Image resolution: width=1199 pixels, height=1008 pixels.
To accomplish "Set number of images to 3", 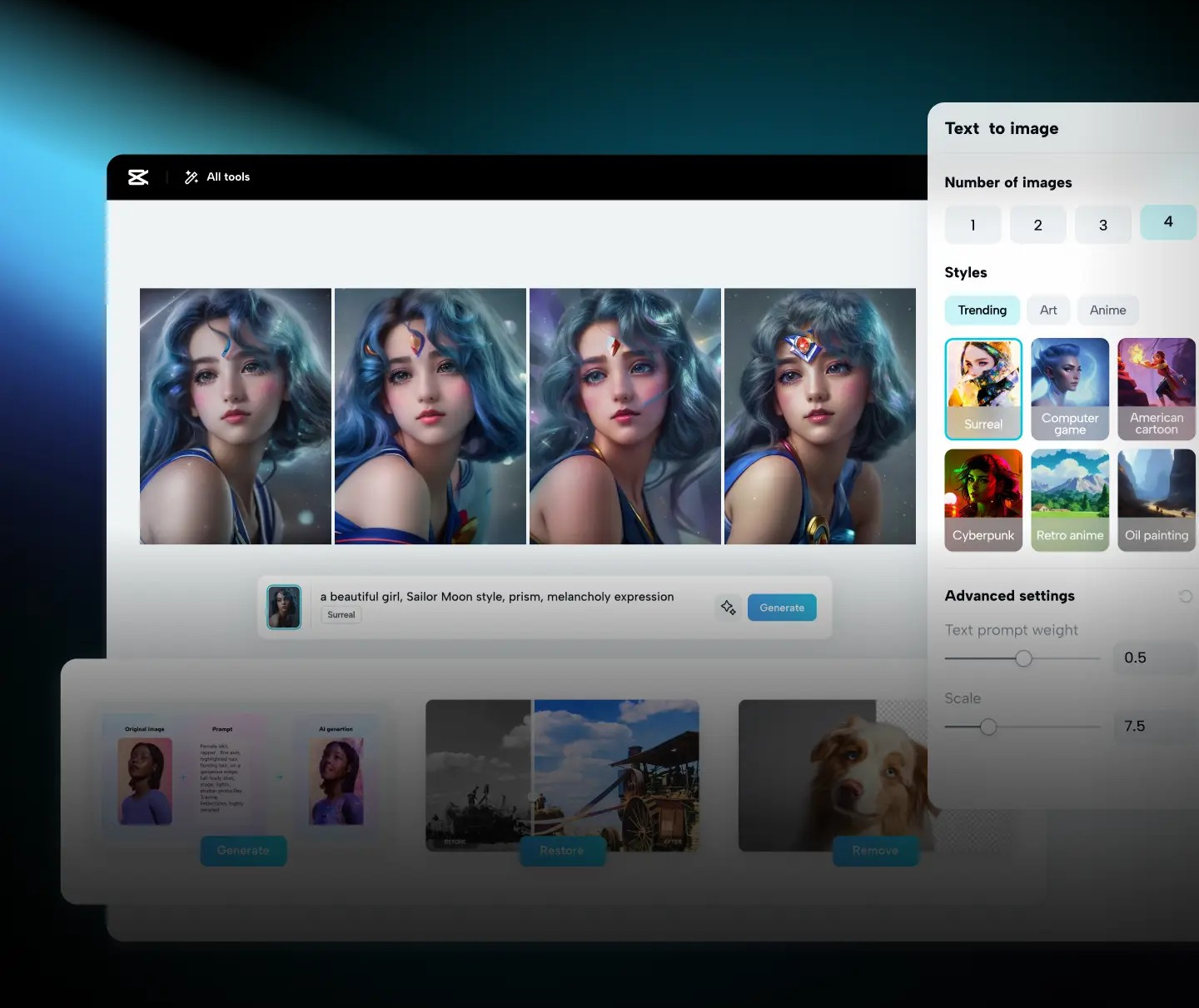I will [x=1103, y=225].
